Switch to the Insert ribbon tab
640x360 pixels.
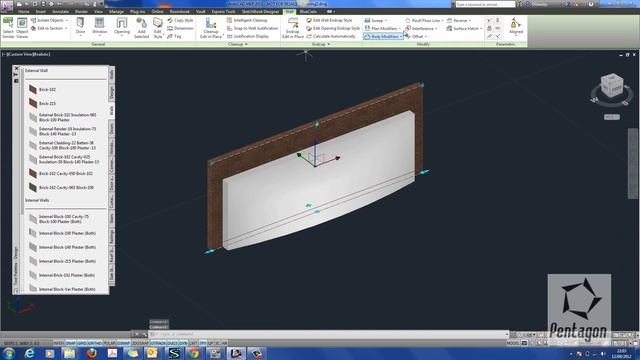coord(41,11)
